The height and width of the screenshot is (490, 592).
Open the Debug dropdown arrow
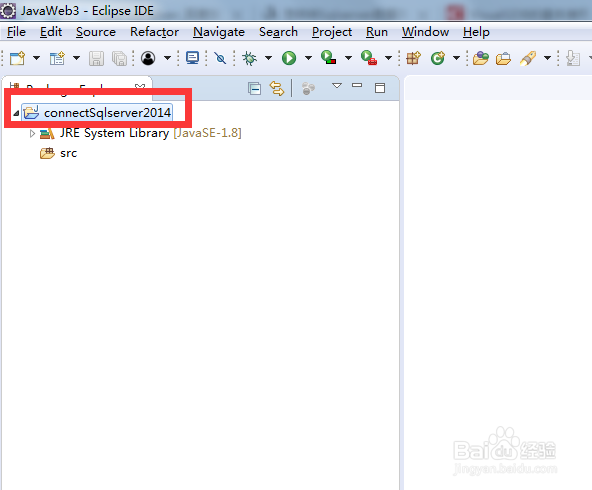(268, 58)
